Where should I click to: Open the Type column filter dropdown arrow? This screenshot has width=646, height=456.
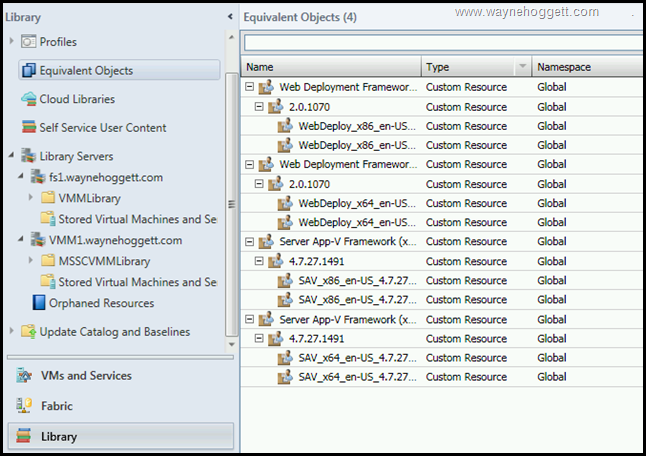pyautogui.click(x=521, y=67)
